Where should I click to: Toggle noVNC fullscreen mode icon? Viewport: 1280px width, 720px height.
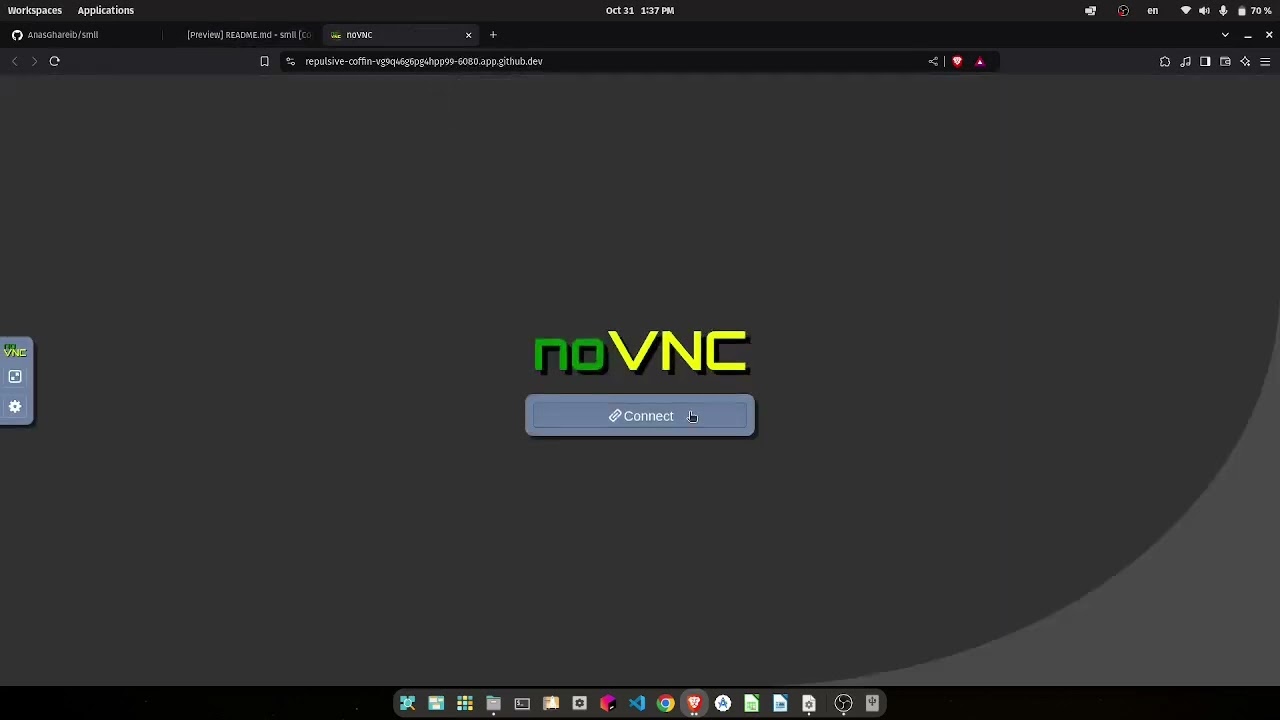(15, 377)
